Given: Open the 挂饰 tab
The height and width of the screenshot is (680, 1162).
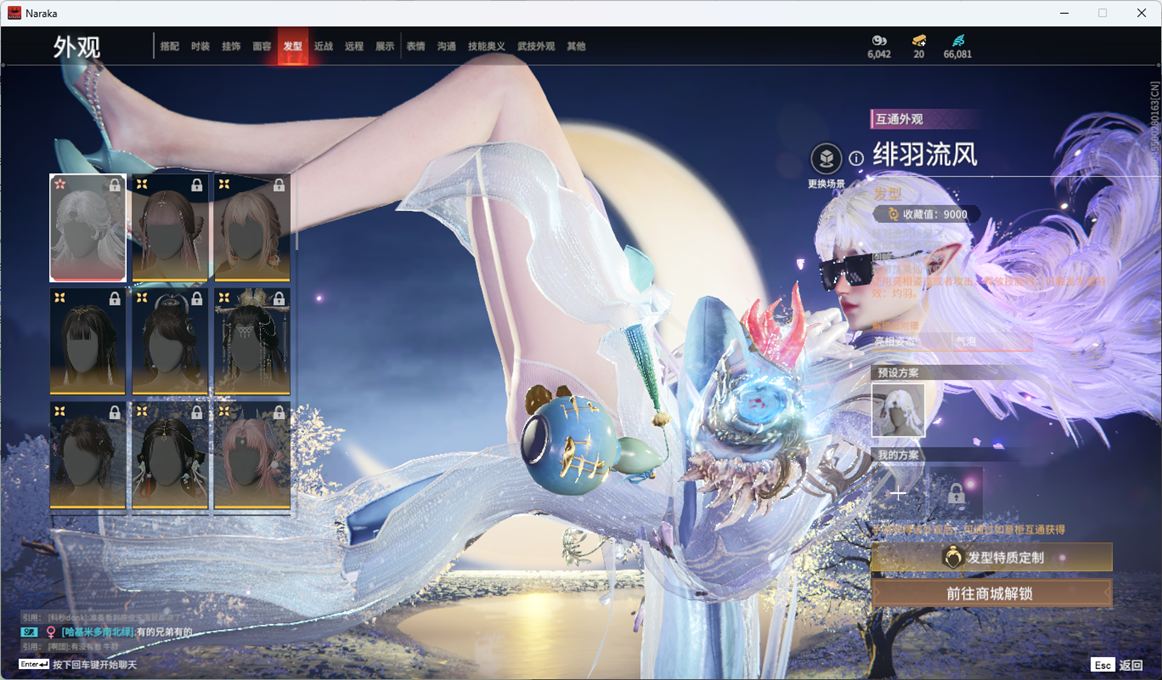Looking at the screenshot, I should click(x=231, y=46).
